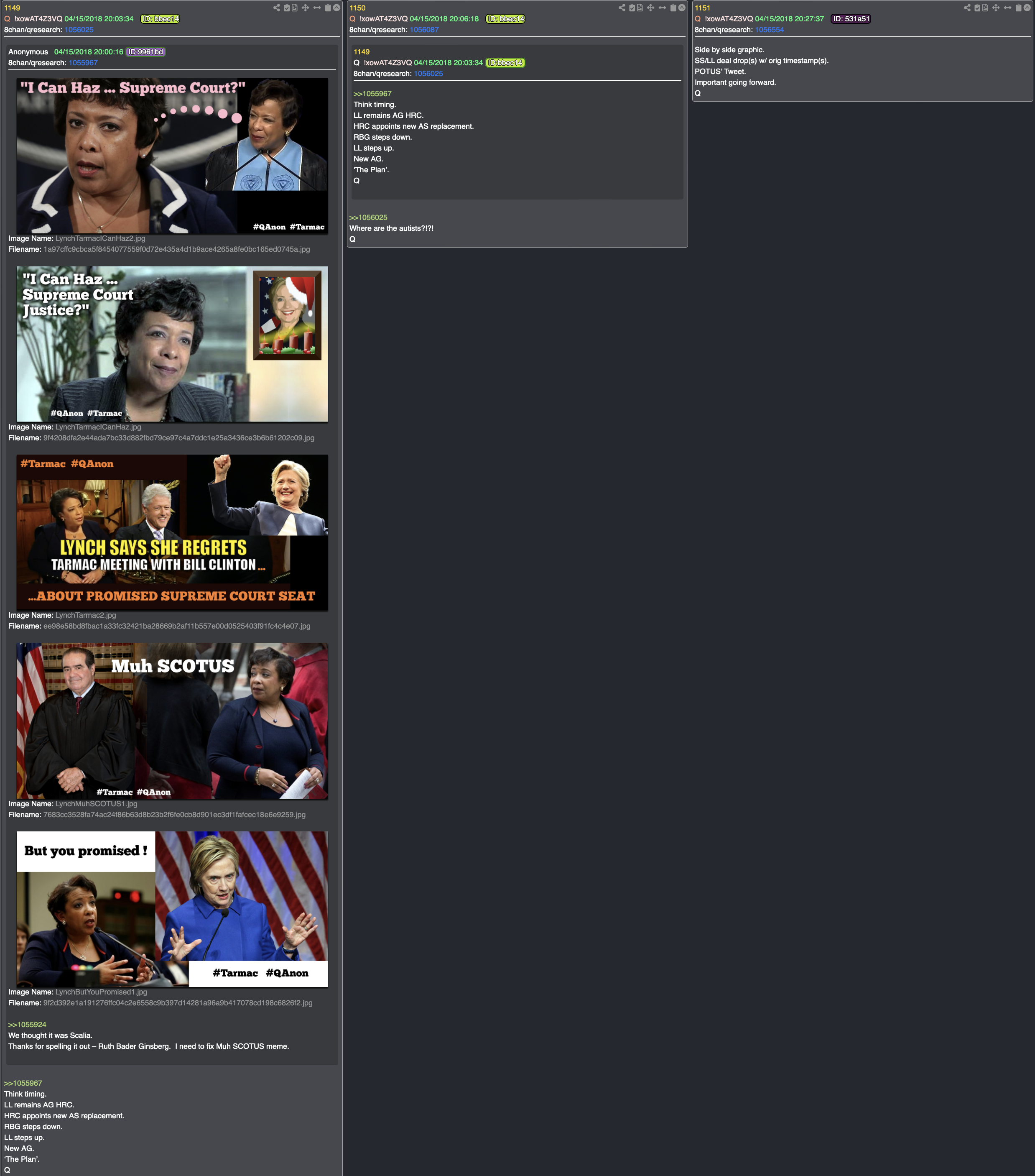Click the filename starting 7683cc3528fa74ac
This screenshot has height=1176, width=1035.
point(175,815)
